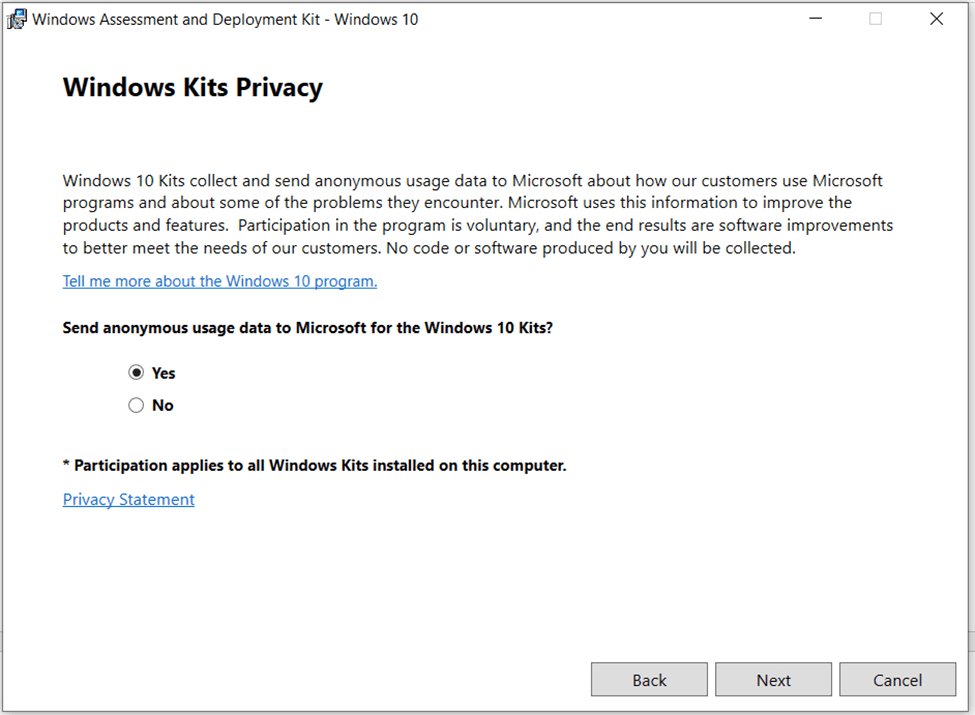
Task: Click the "No" option label text
Action: (163, 405)
